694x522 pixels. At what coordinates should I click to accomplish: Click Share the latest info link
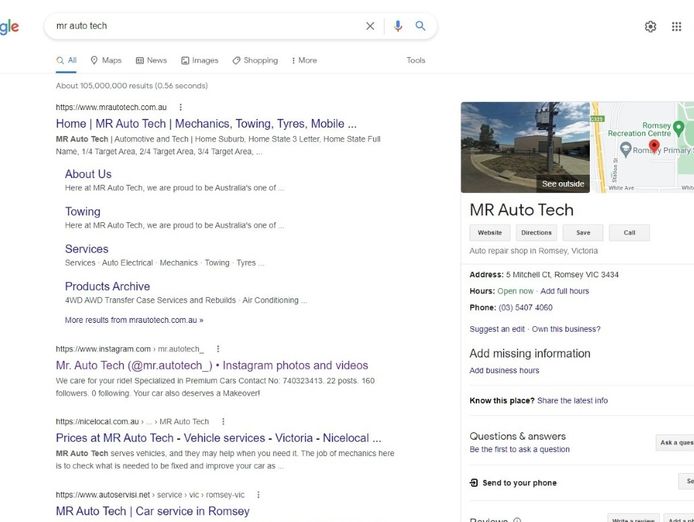click(572, 400)
